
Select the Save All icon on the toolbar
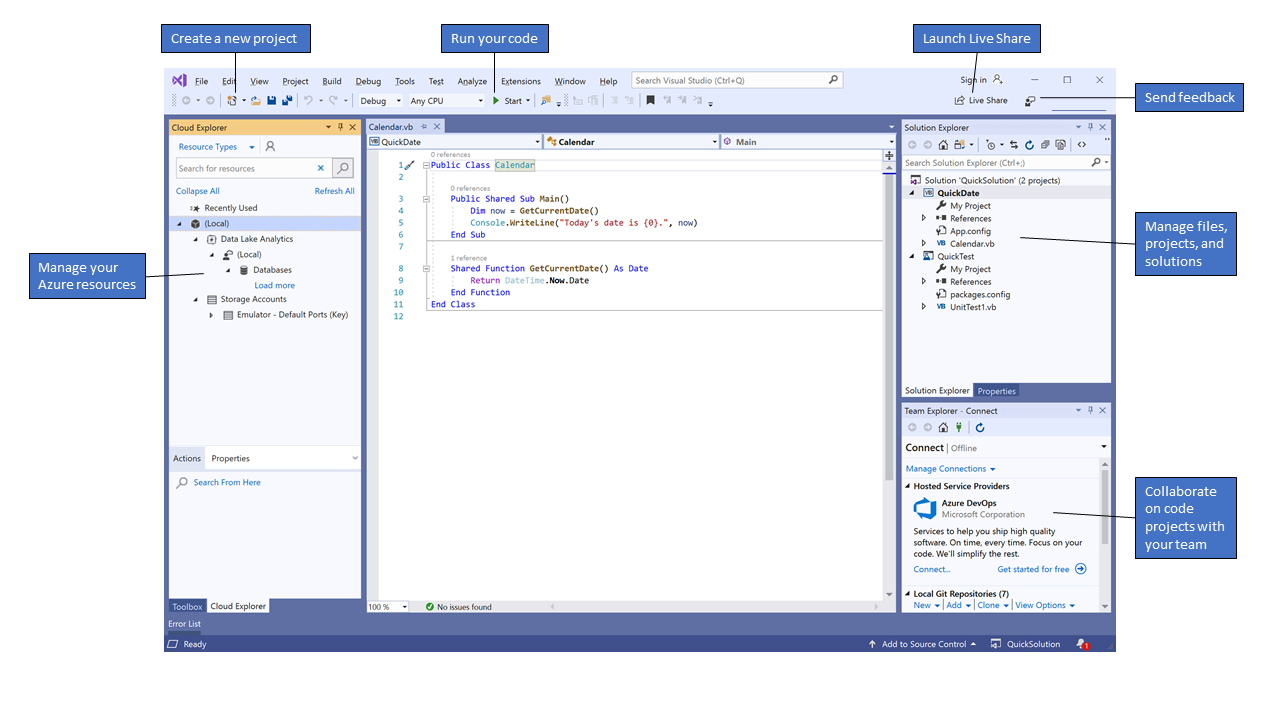point(285,100)
